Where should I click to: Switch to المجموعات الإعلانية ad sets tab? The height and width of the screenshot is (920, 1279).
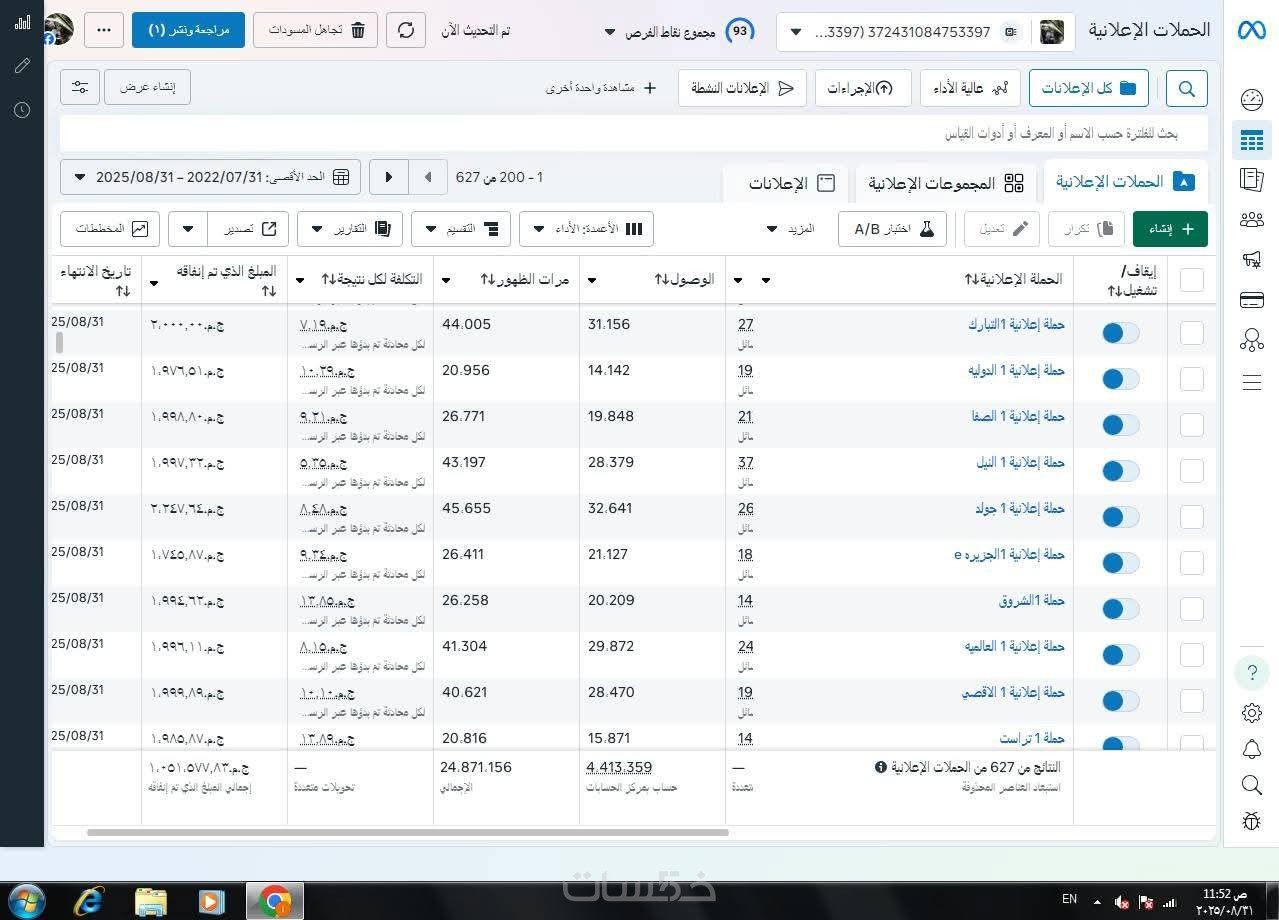point(946,183)
